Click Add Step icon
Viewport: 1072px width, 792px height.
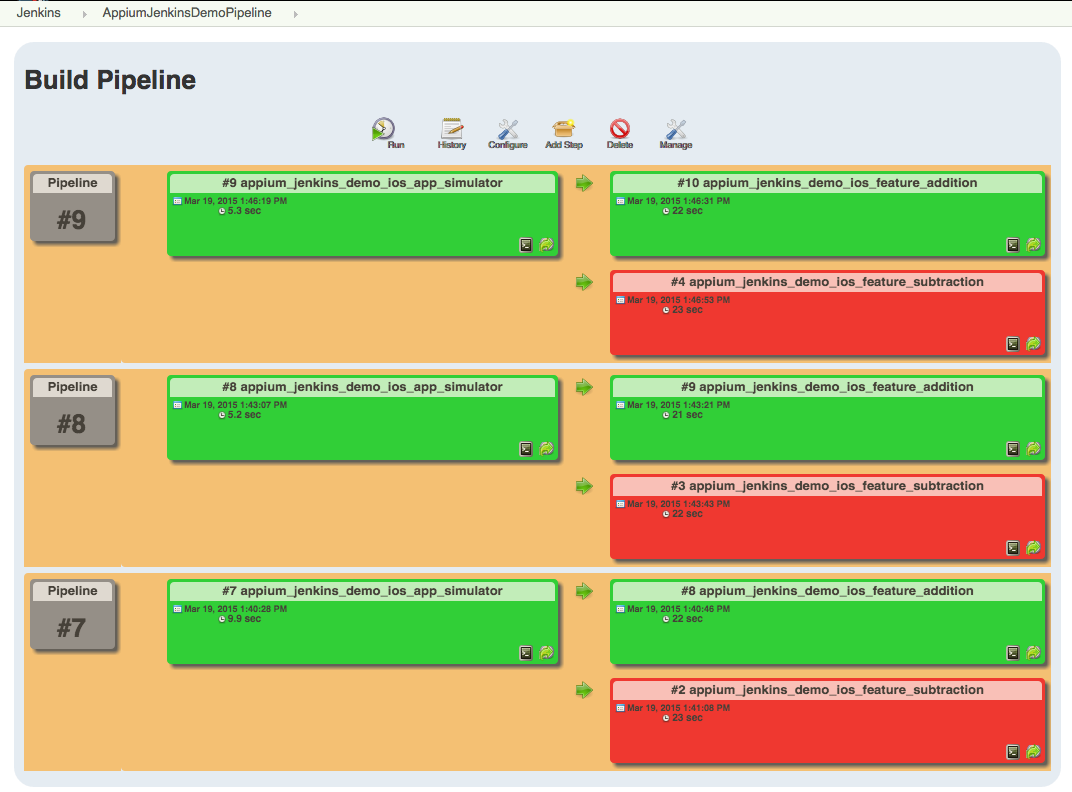tap(564, 133)
